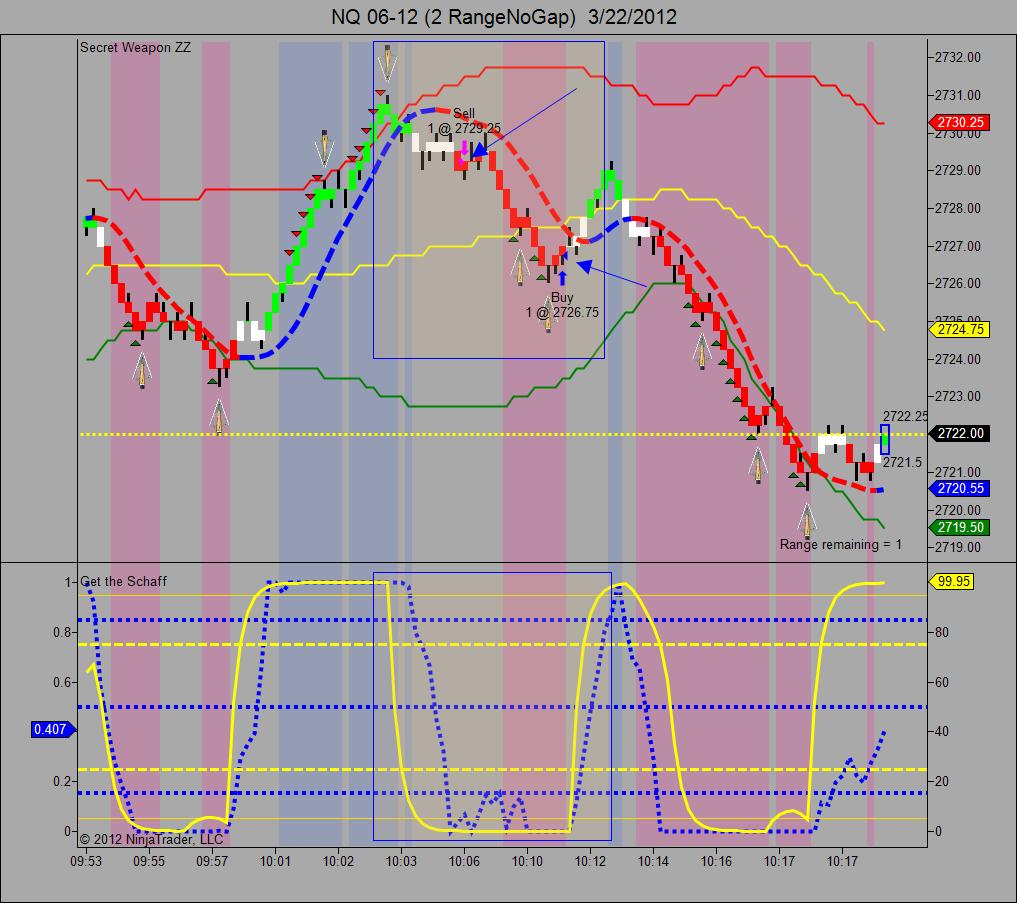Viewport: 1017px width, 903px height.
Task: Click the 0.8 label on the Schaff left axis
Action: [62, 632]
